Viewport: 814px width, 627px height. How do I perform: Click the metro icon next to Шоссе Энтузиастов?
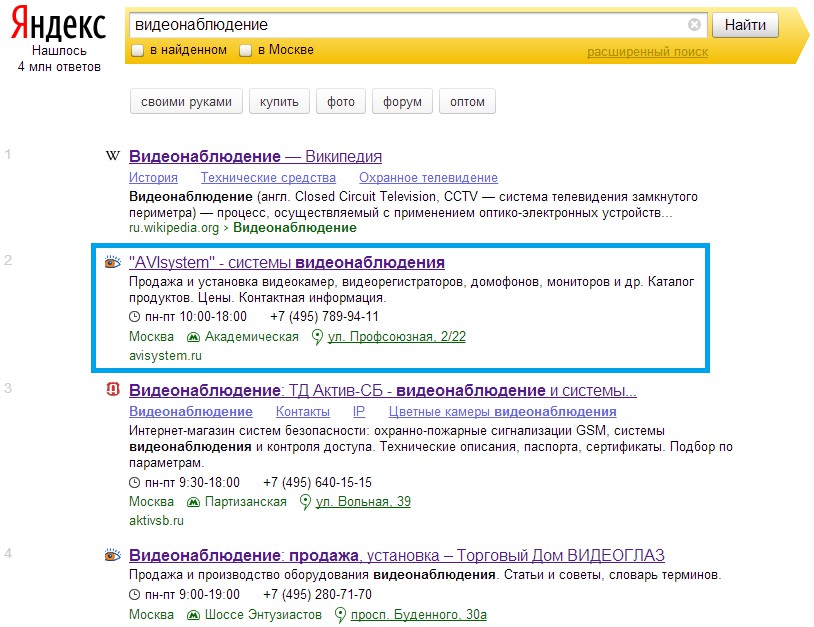pyautogui.click(x=193, y=615)
